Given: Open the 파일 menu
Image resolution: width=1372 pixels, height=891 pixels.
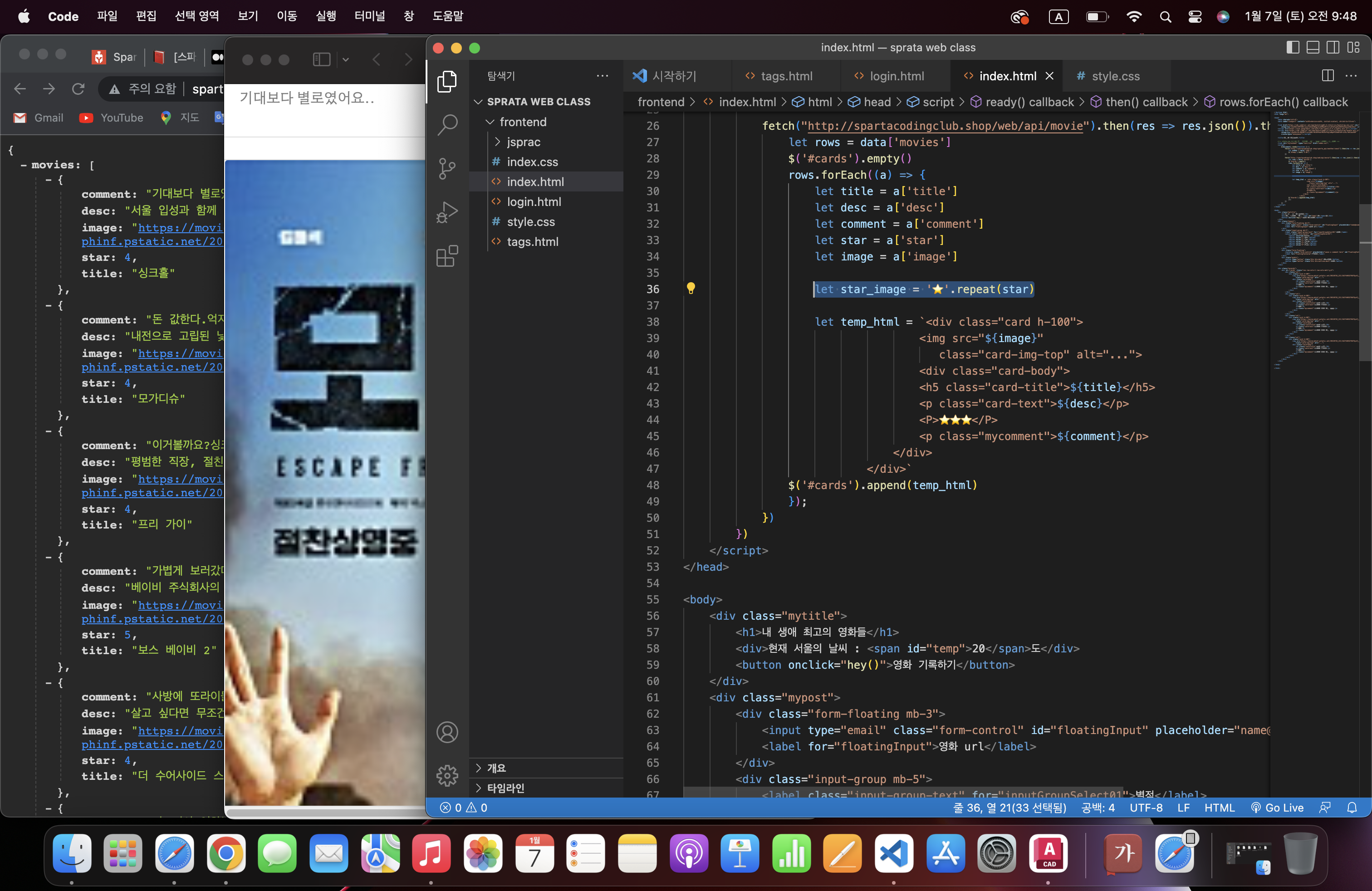Looking at the screenshot, I should (107, 16).
